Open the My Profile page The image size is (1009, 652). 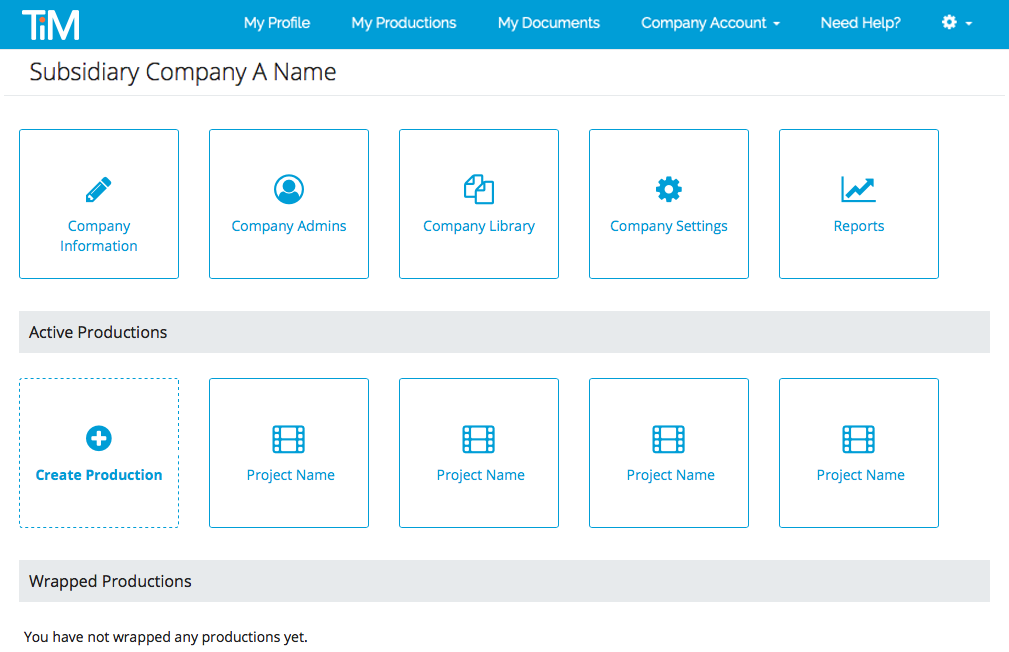pos(277,23)
